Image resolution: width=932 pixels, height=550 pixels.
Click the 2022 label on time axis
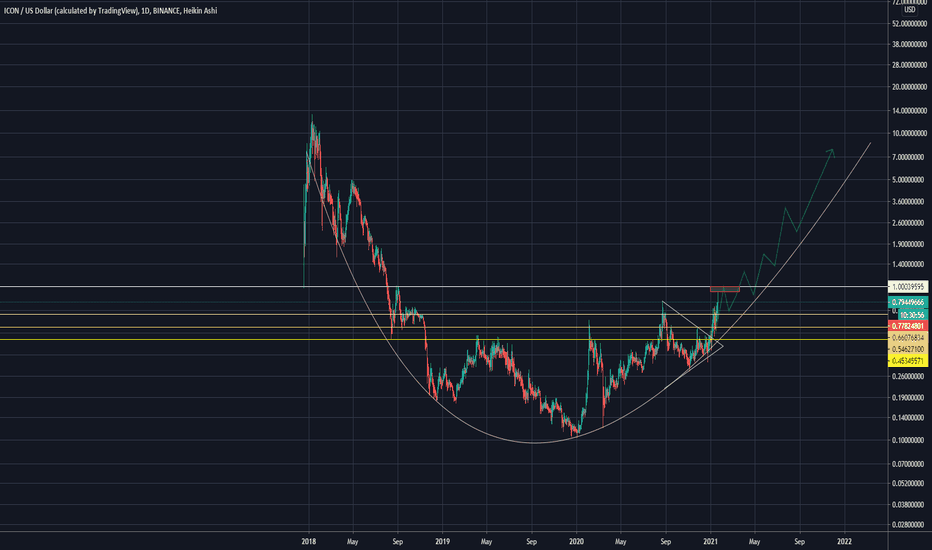pyautogui.click(x=844, y=542)
